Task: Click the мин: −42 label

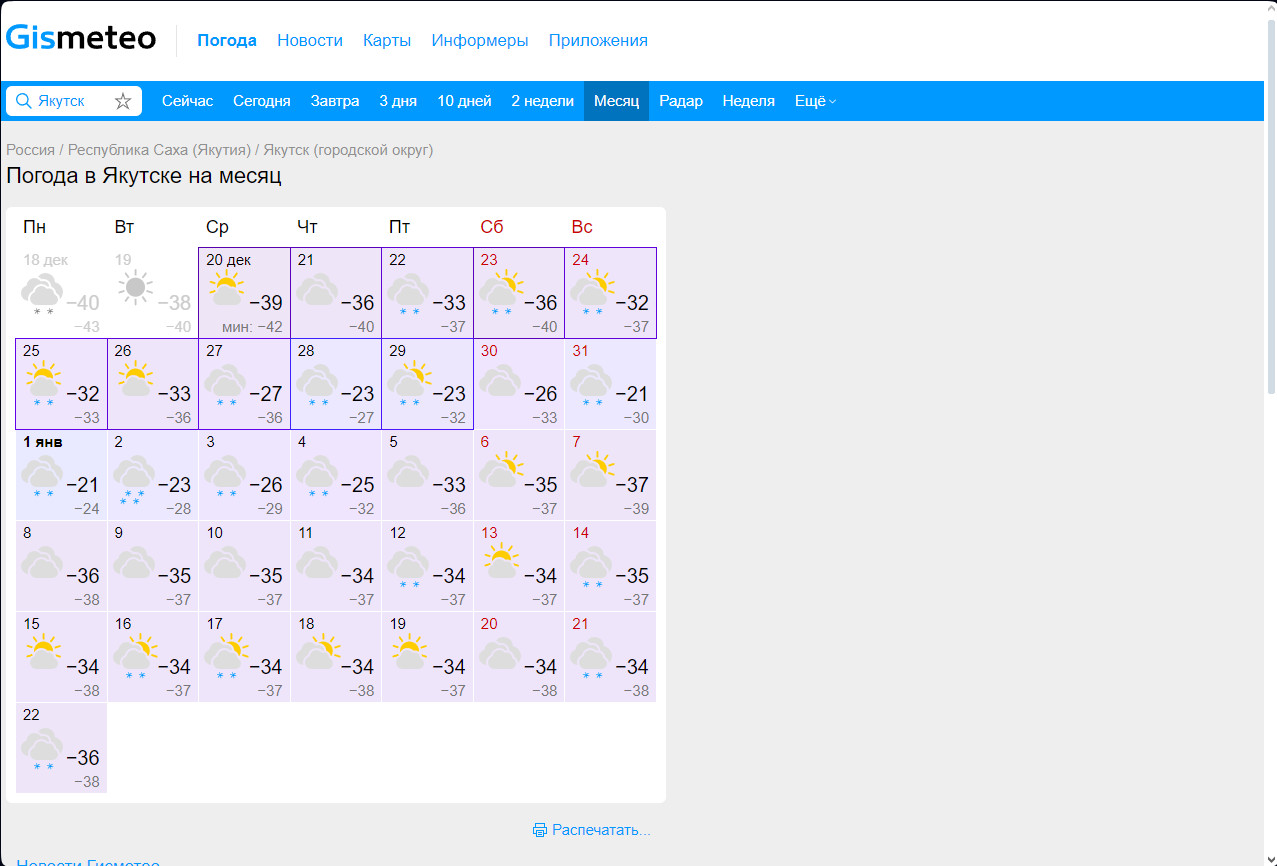Action: click(252, 327)
